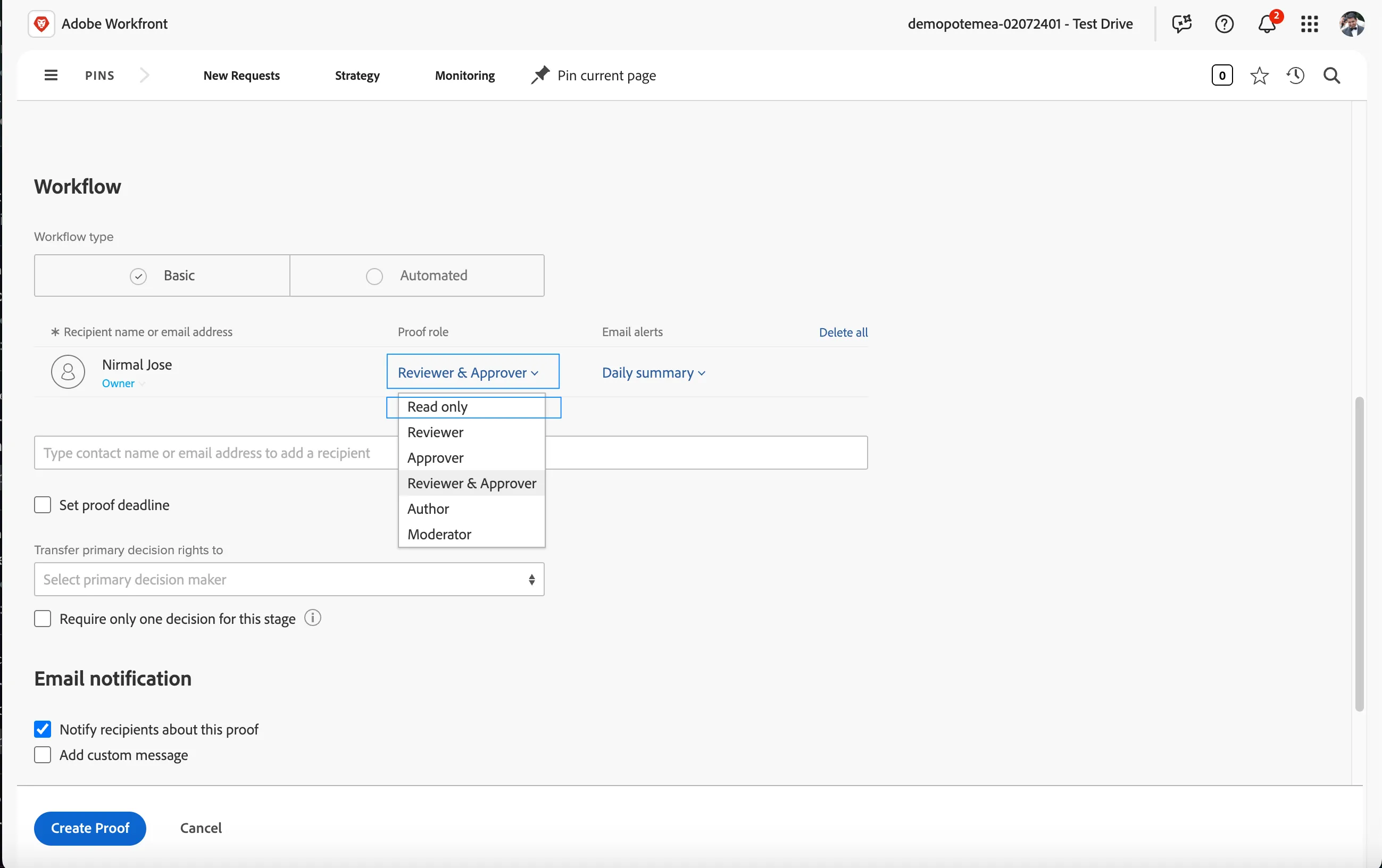Open the hamburger main menu
This screenshot has height=868, width=1382.
(51, 75)
